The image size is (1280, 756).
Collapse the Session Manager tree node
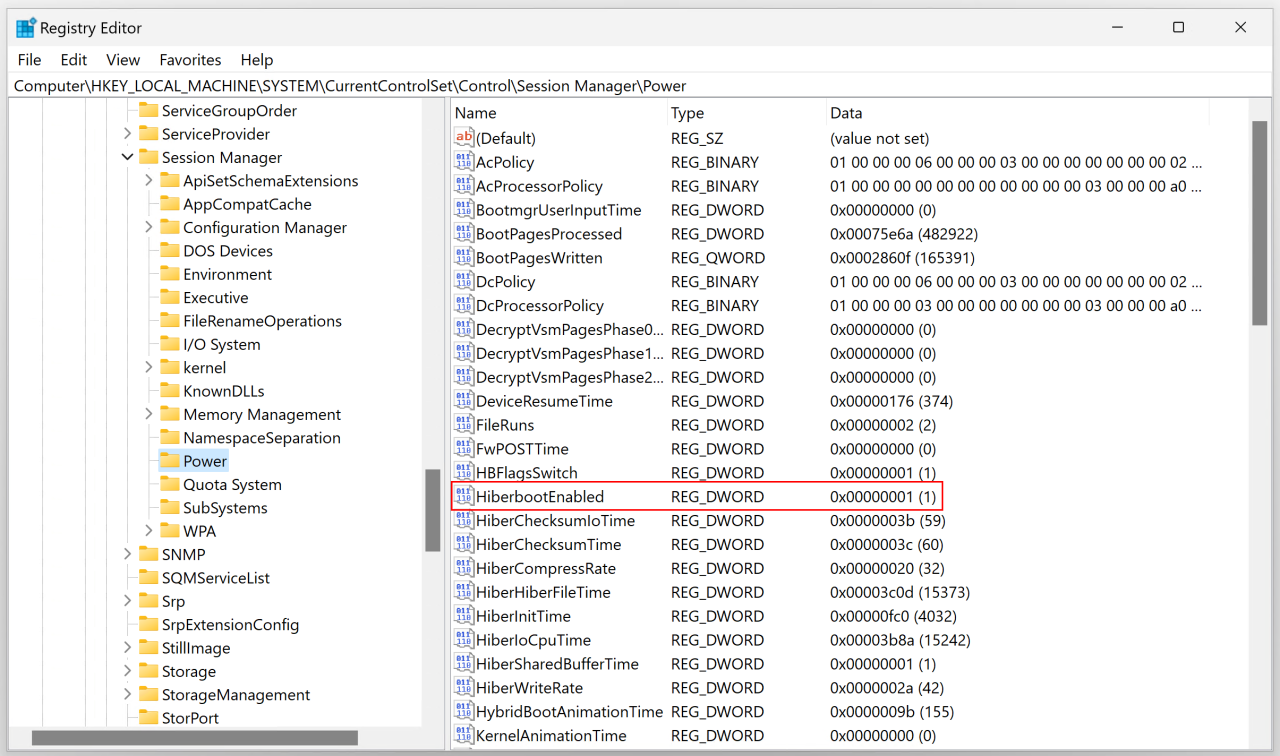pos(127,157)
